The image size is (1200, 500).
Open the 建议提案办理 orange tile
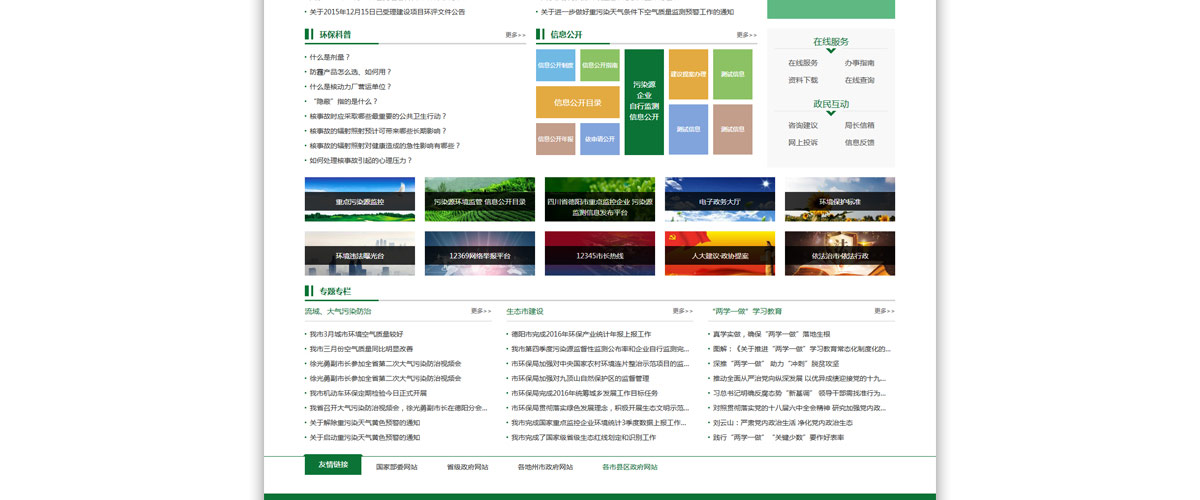point(688,74)
